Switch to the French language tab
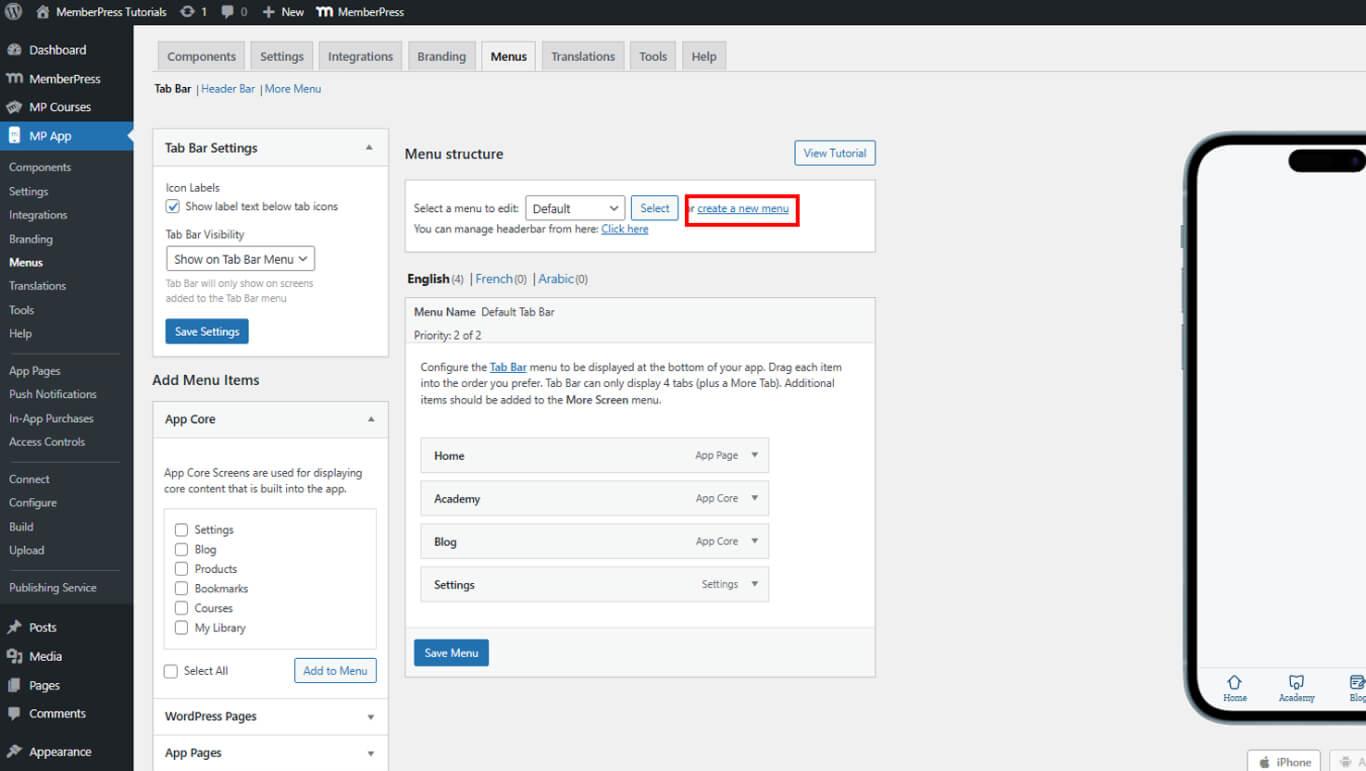The height and width of the screenshot is (771, 1366). tap(494, 279)
